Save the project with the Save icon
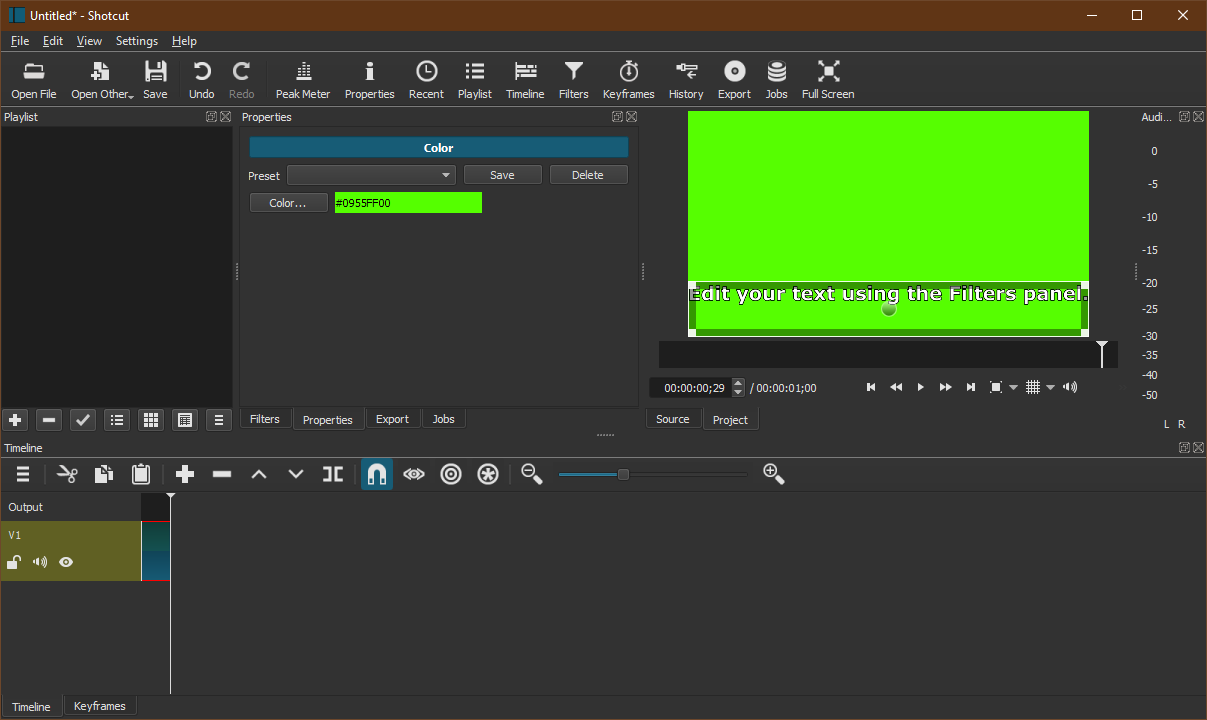The image size is (1207, 720). (x=155, y=80)
